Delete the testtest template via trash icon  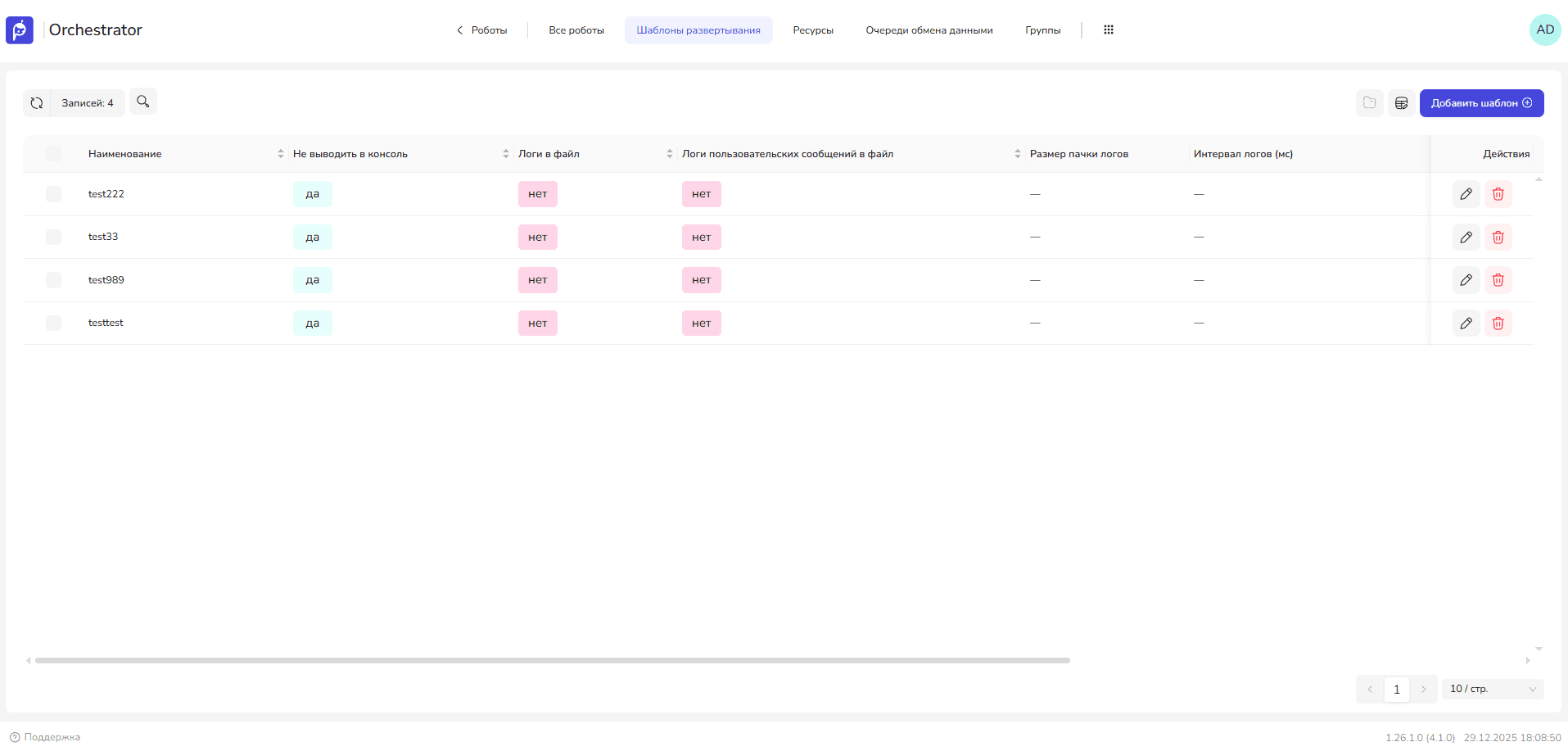1498,323
